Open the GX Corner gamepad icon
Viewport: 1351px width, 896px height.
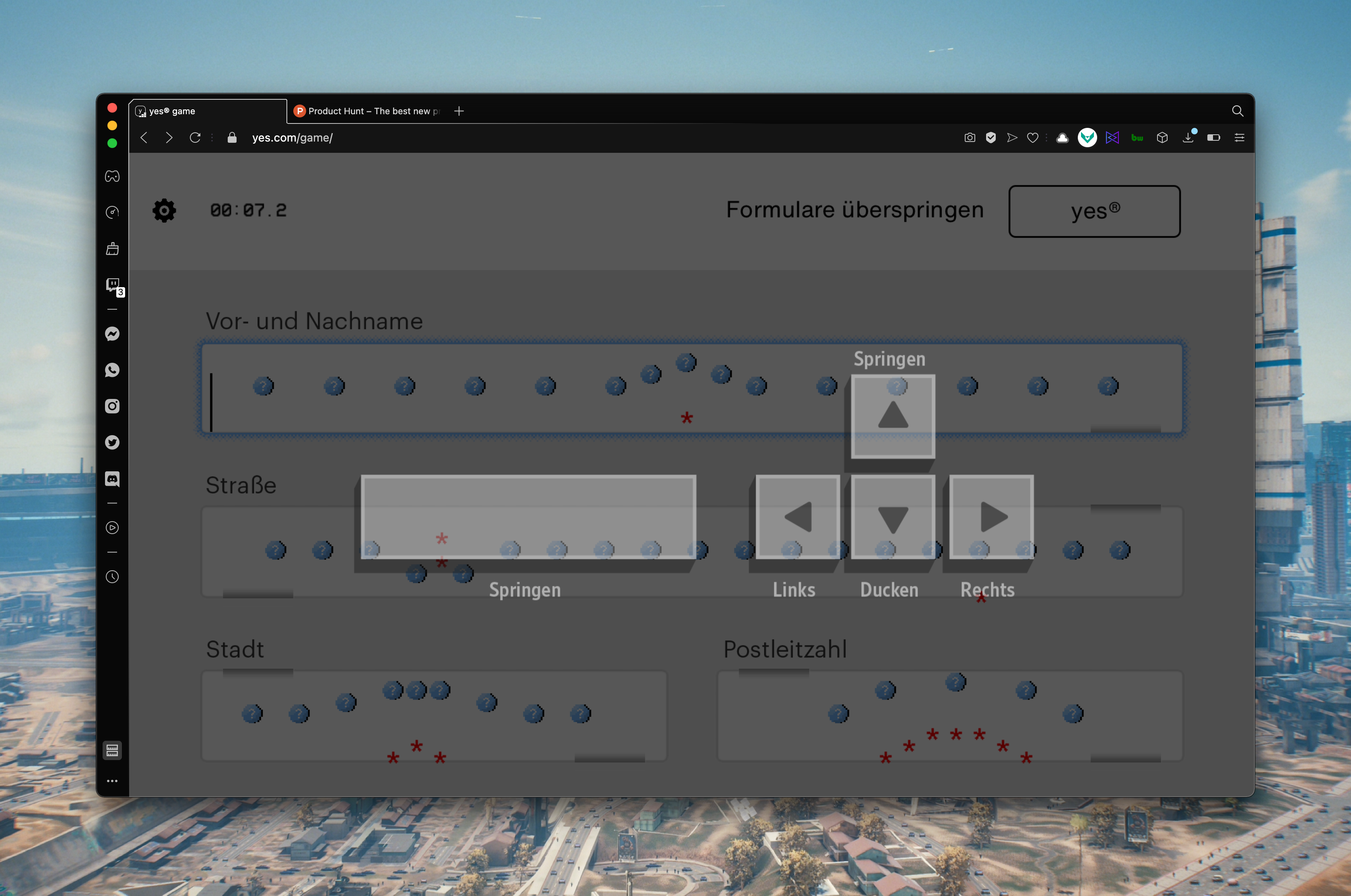point(112,176)
